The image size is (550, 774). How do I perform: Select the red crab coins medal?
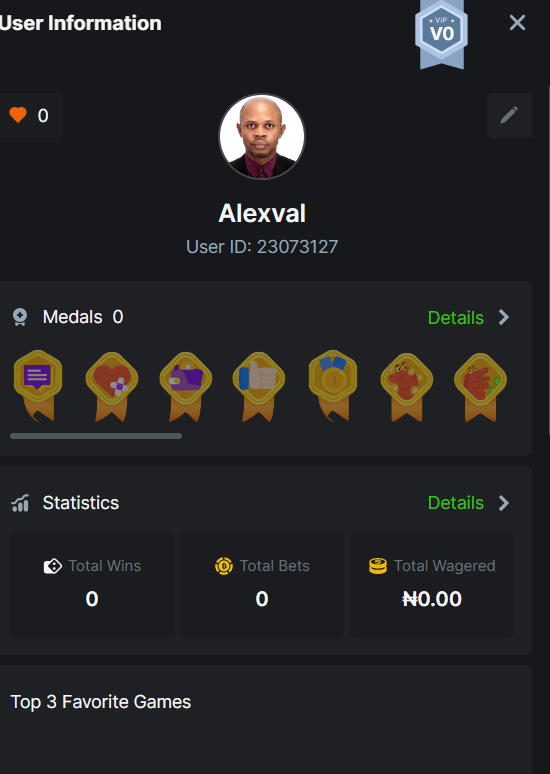tap(406, 387)
